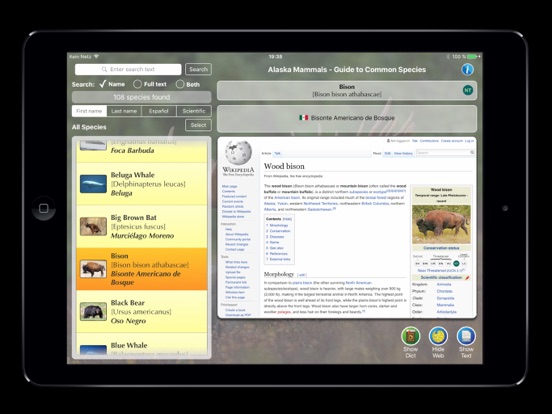Click the Log in link
This screenshot has width=552, height=414.
click(x=469, y=141)
